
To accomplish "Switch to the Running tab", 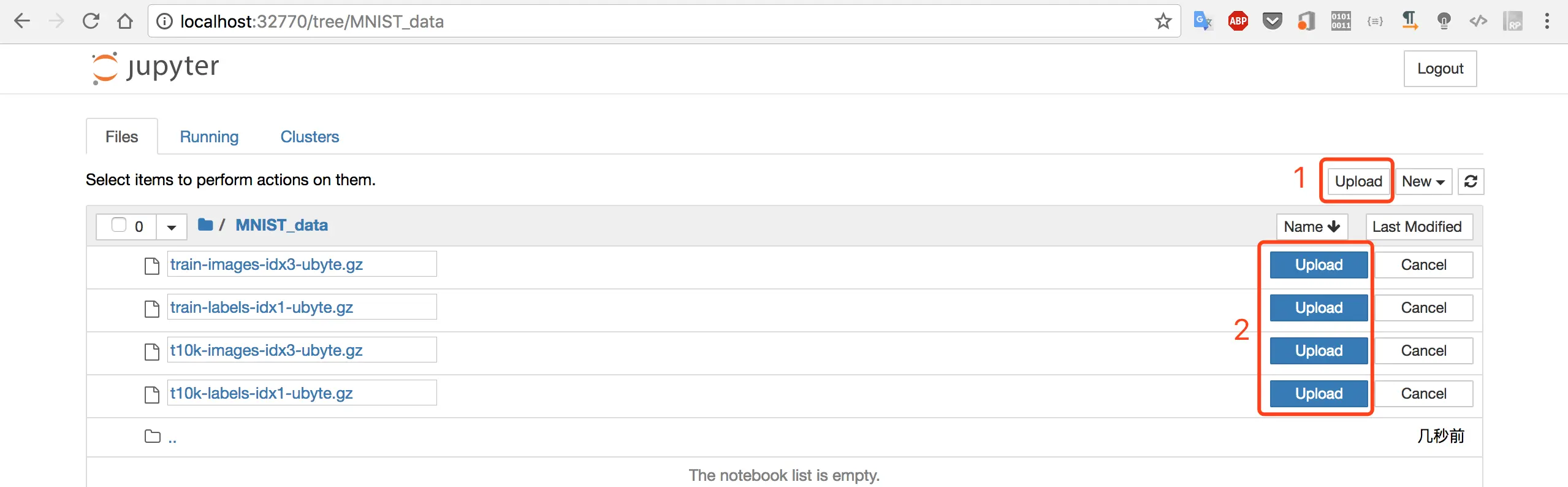I will point(209,137).
